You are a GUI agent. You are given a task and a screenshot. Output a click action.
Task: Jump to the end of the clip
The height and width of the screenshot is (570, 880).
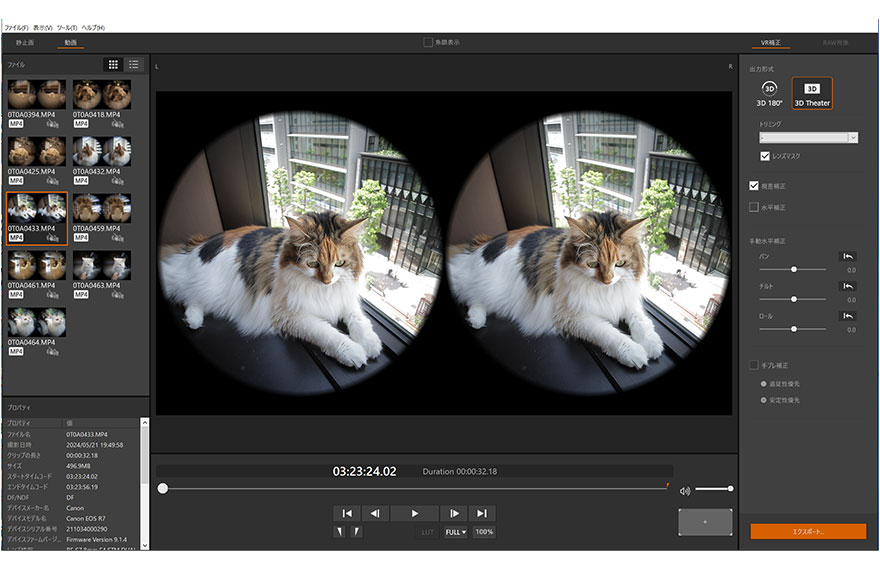tap(482, 513)
